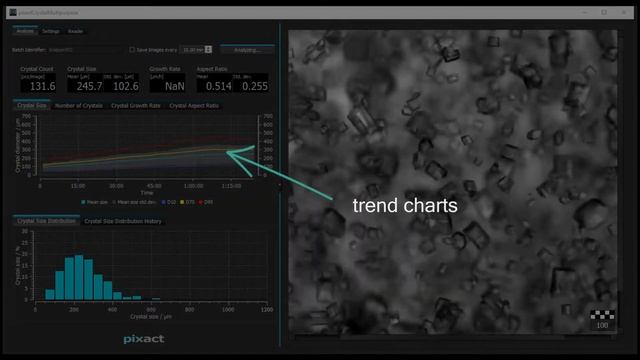Enable the Save images every checkbox
Viewport: 640px width, 360px height.
tap(132, 50)
